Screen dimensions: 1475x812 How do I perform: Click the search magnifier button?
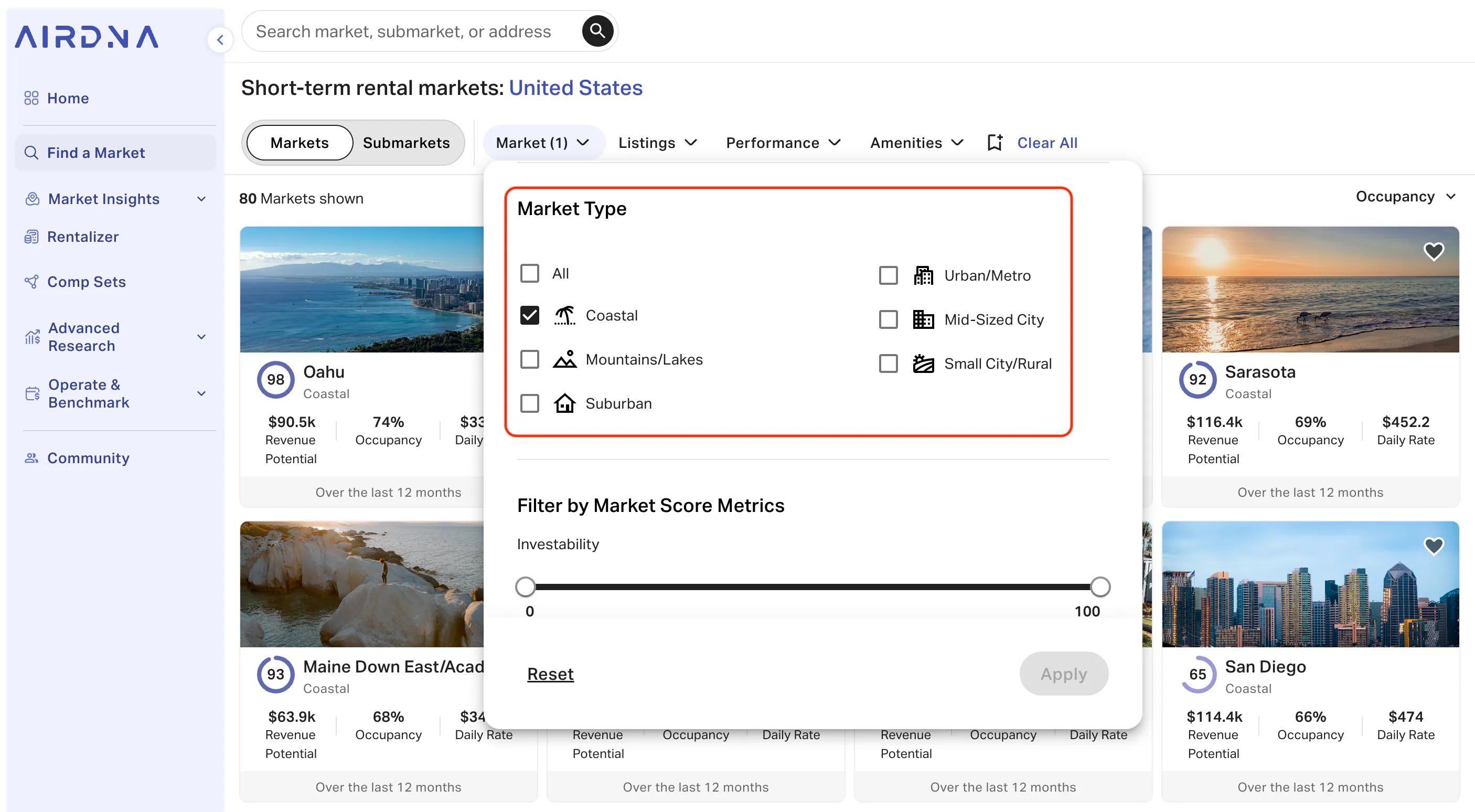[x=597, y=31]
